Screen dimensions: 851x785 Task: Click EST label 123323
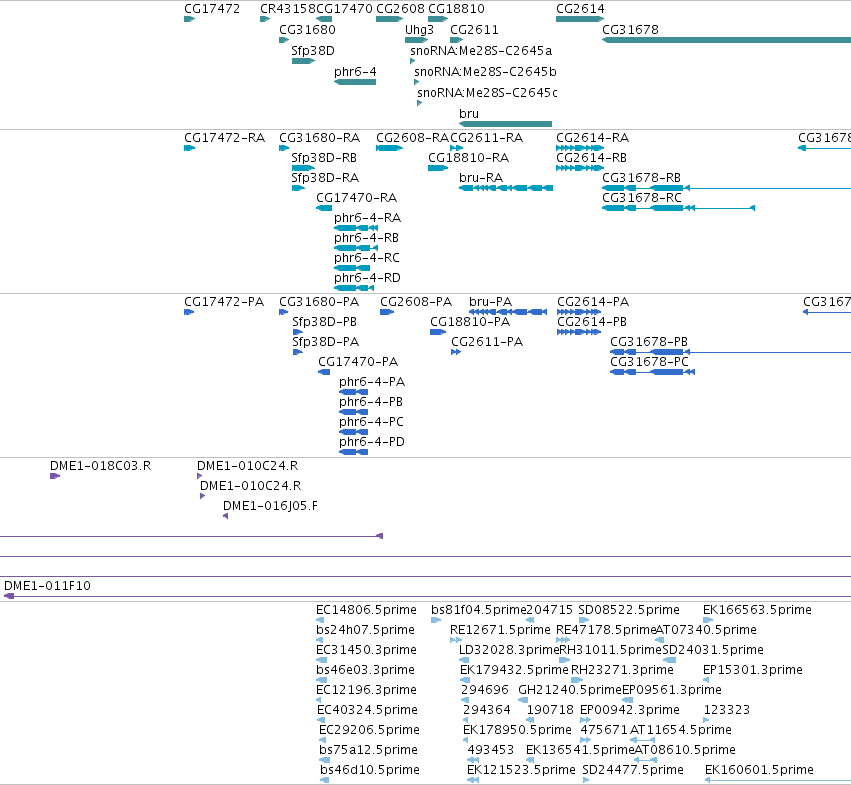click(x=727, y=710)
